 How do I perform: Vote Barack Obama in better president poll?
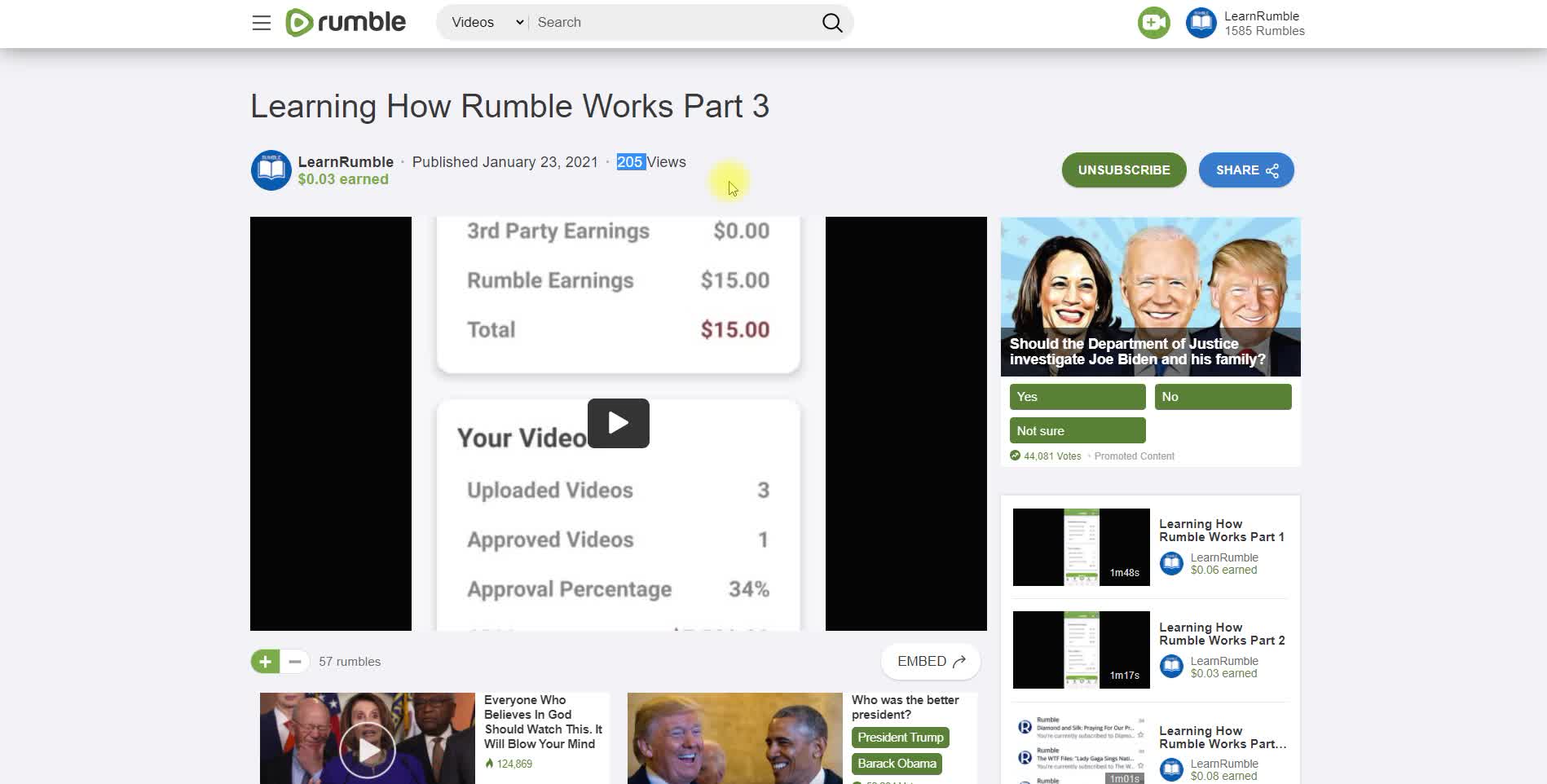point(897,764)
